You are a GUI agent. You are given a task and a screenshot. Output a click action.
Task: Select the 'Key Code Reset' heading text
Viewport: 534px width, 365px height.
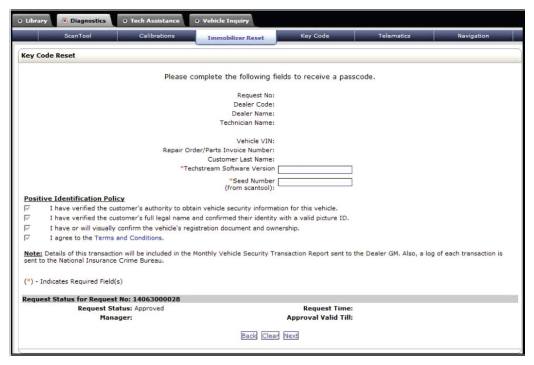point(48,55)
